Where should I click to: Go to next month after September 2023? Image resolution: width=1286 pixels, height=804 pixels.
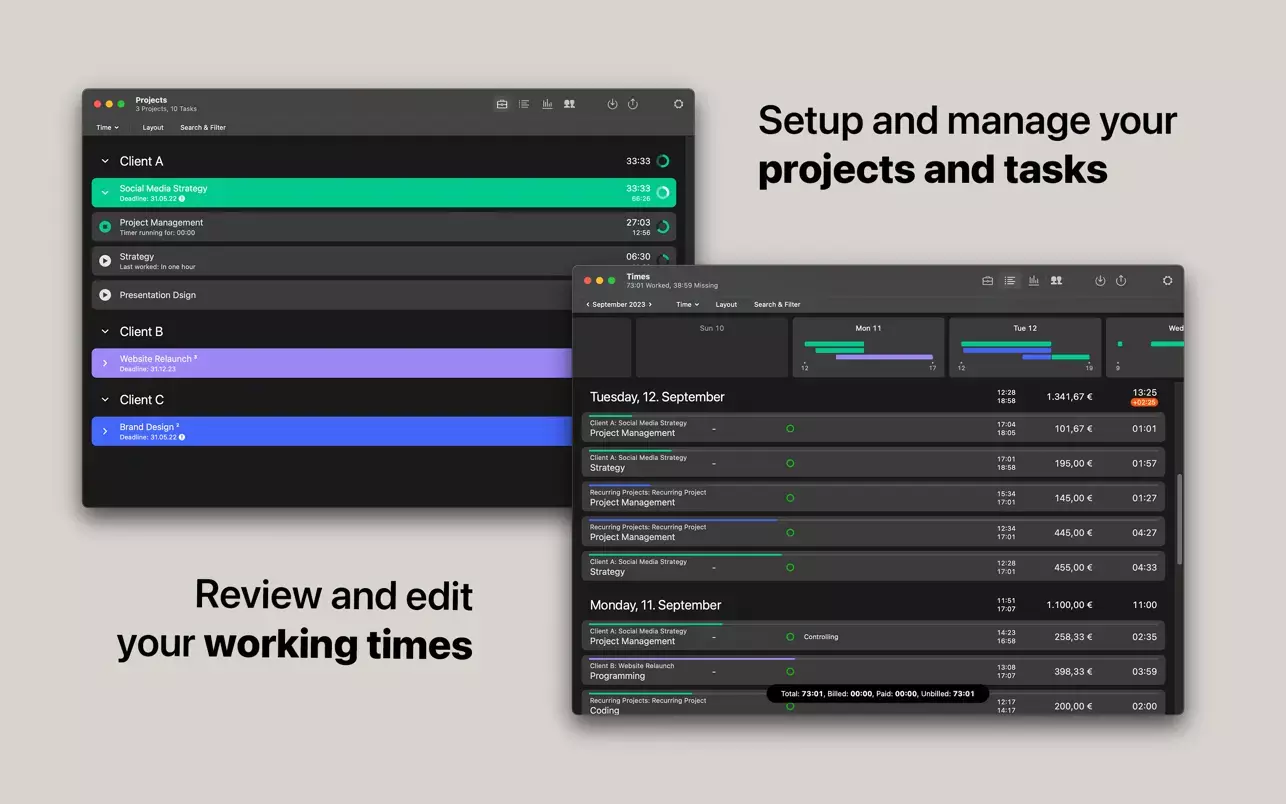pos(651,305)
